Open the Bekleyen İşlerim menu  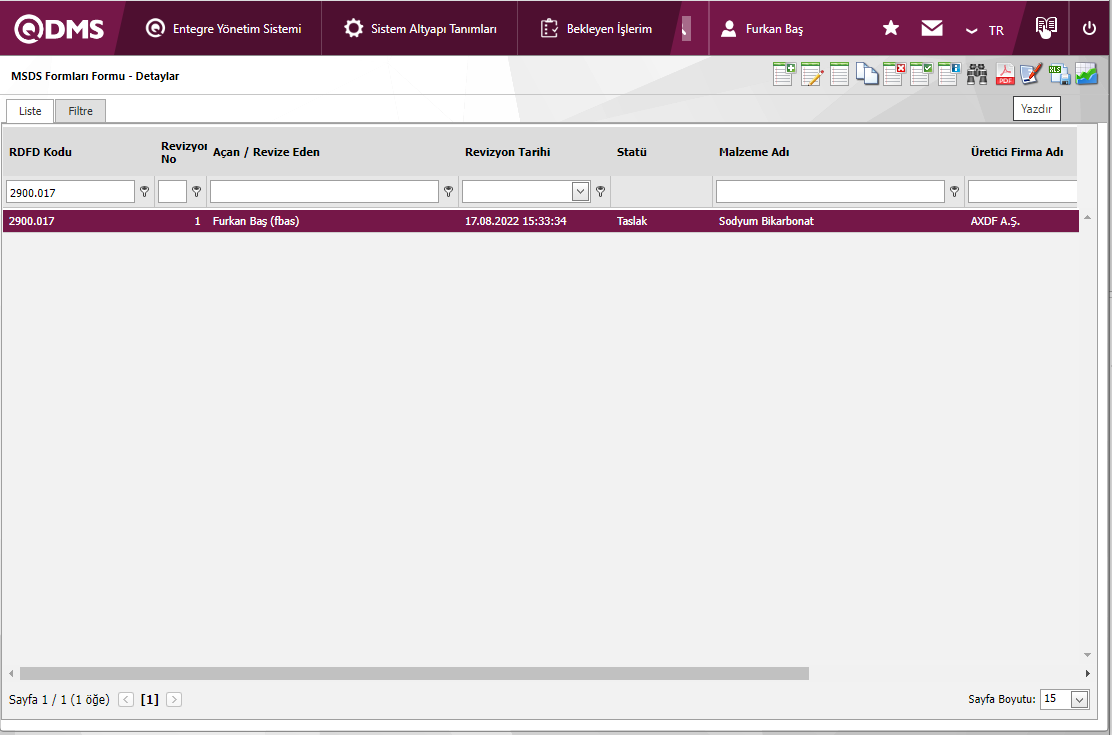[x=596, y=29]
